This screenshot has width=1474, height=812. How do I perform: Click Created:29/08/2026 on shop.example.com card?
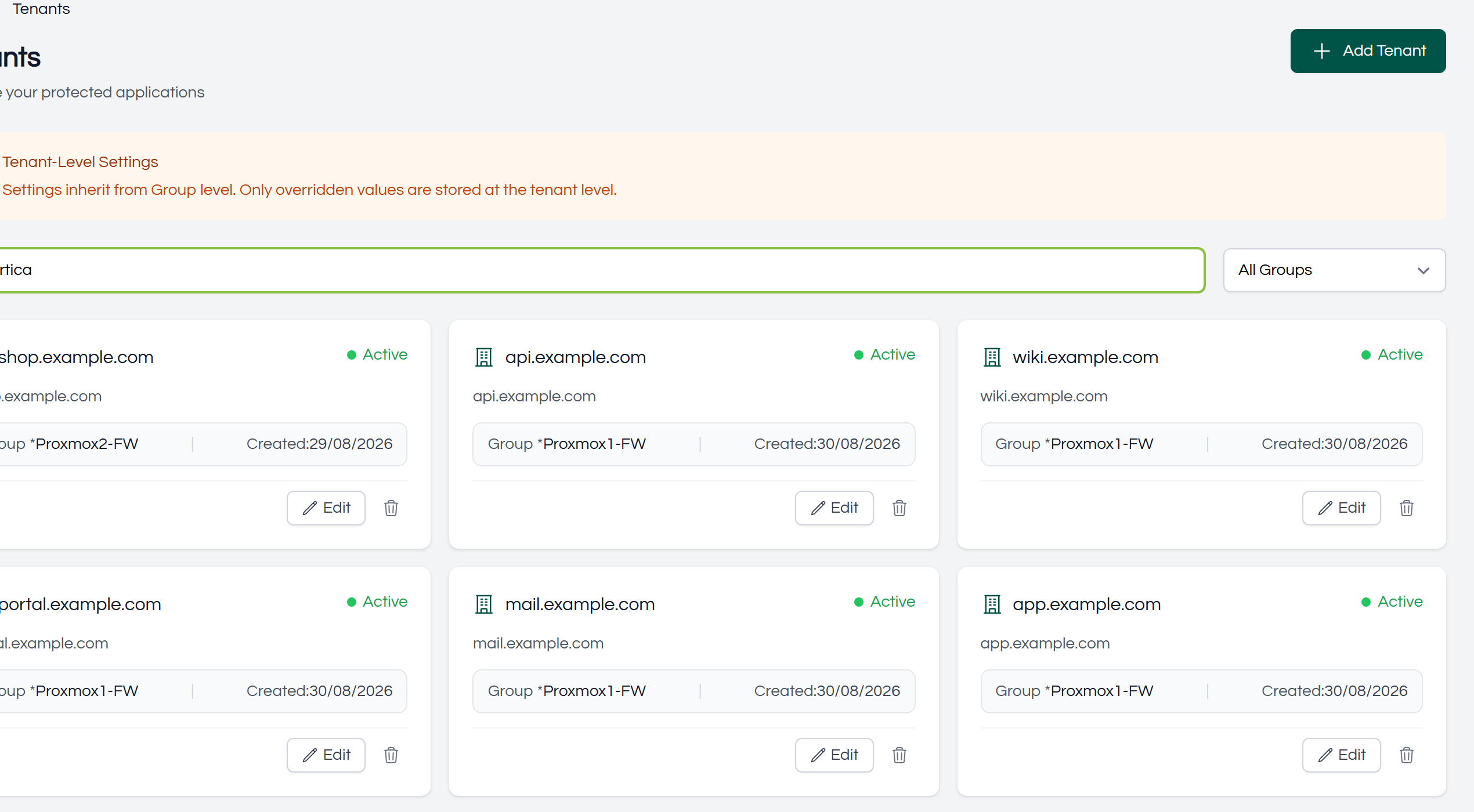click(320, 444)
